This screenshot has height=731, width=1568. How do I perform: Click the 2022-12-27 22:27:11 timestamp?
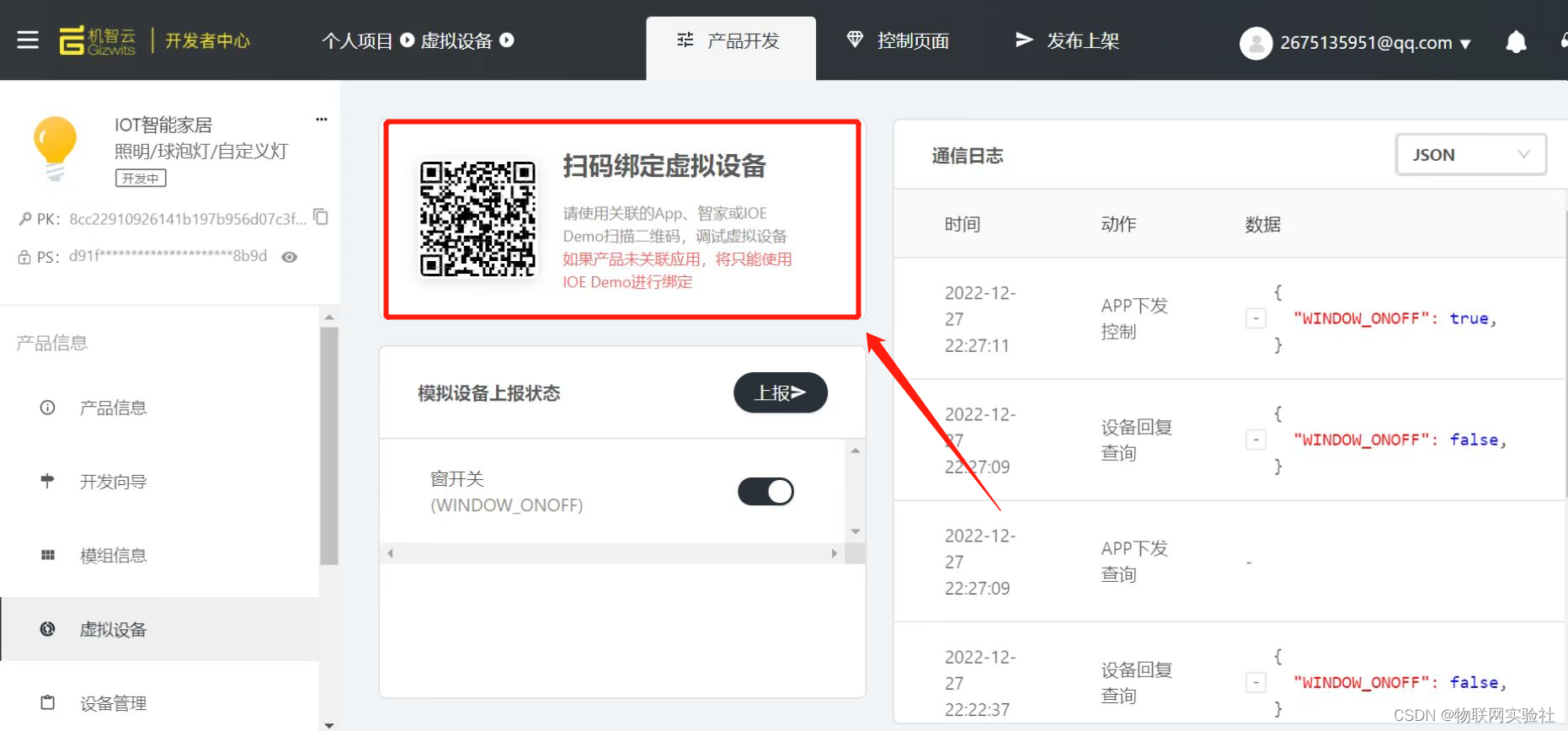[980, 319]
